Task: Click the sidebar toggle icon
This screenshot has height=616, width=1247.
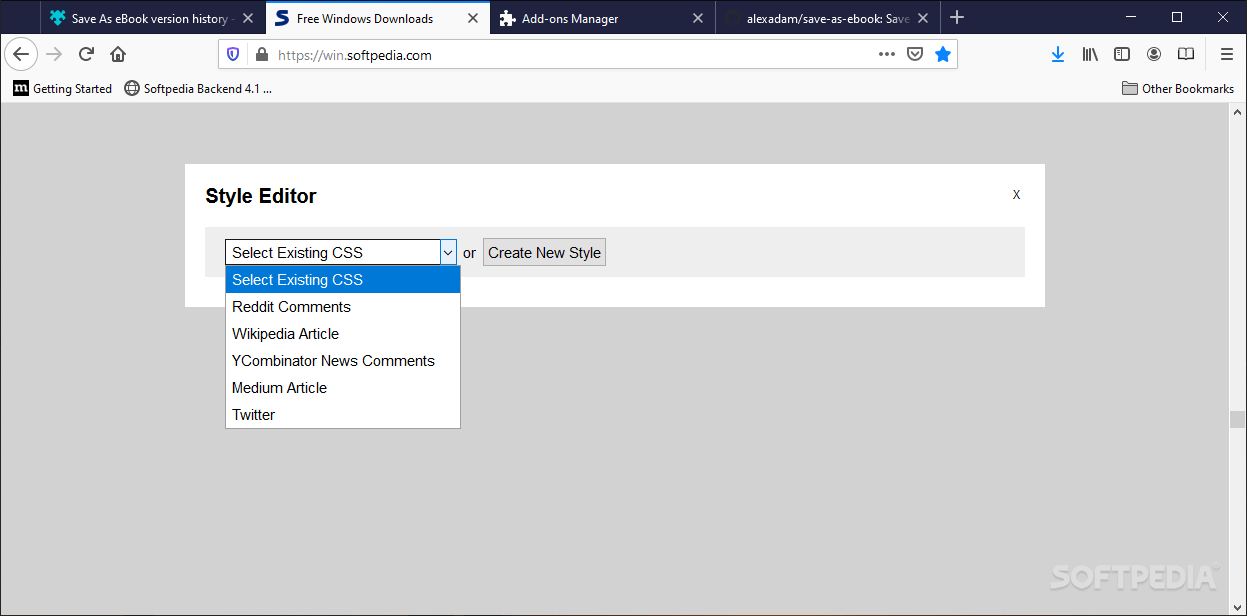Action: click(1122, 54)
